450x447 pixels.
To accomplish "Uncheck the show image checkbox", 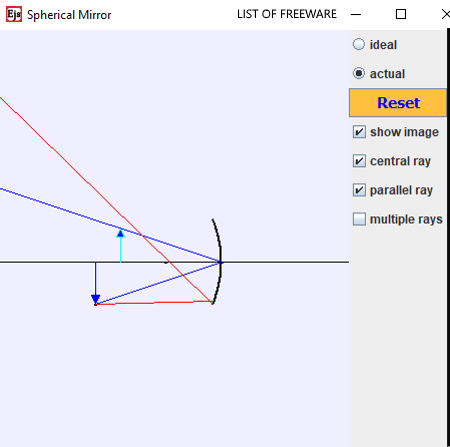I will 359,132.
